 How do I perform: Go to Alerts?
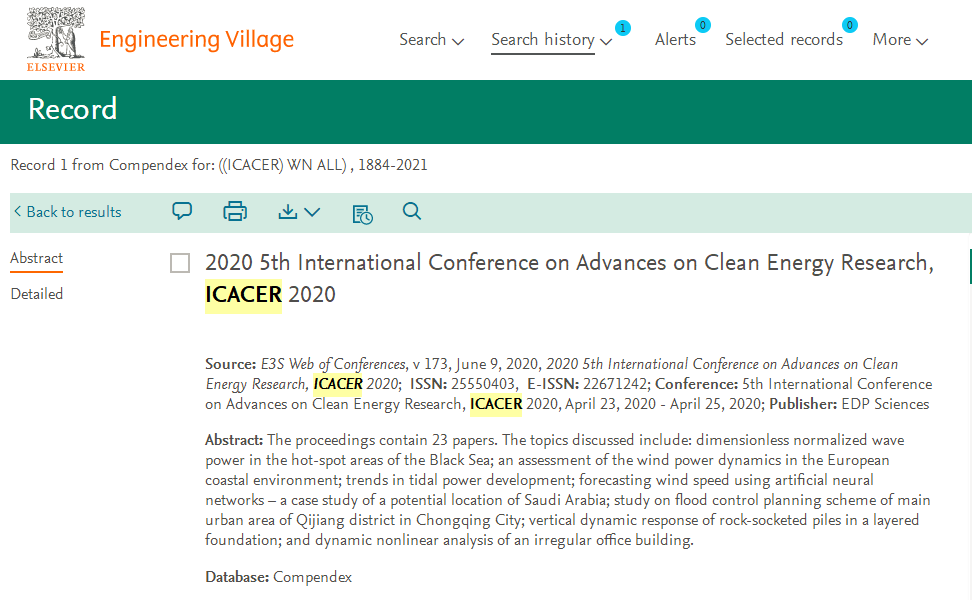675,40
